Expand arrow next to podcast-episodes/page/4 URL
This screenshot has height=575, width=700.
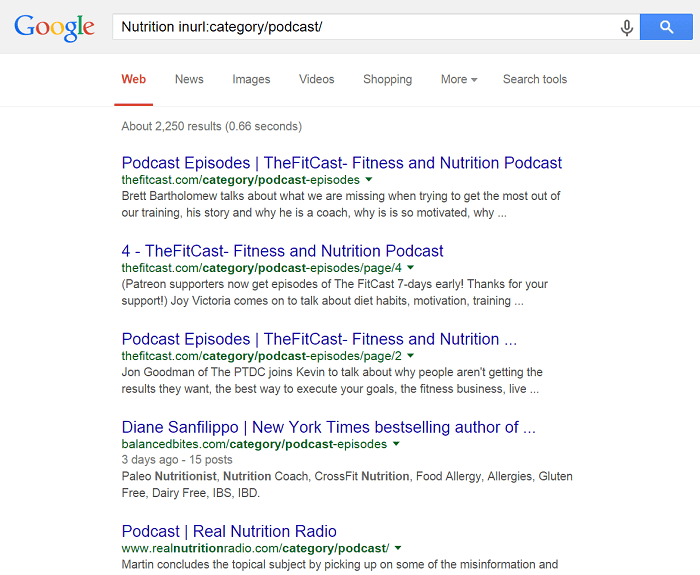pos(411,267)
